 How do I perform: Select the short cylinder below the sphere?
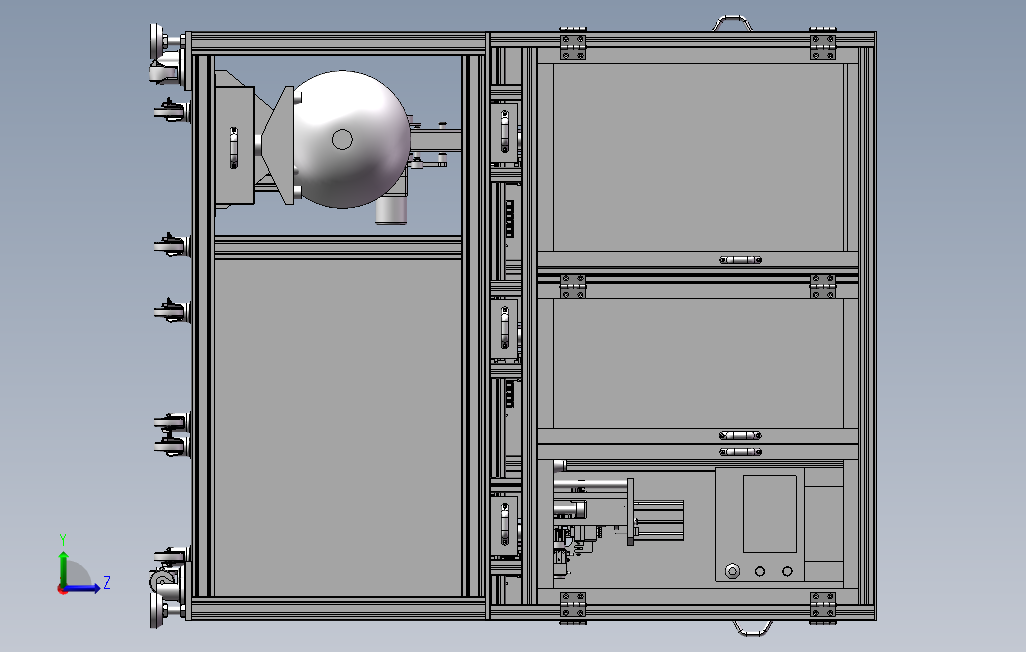coord(391,210)
